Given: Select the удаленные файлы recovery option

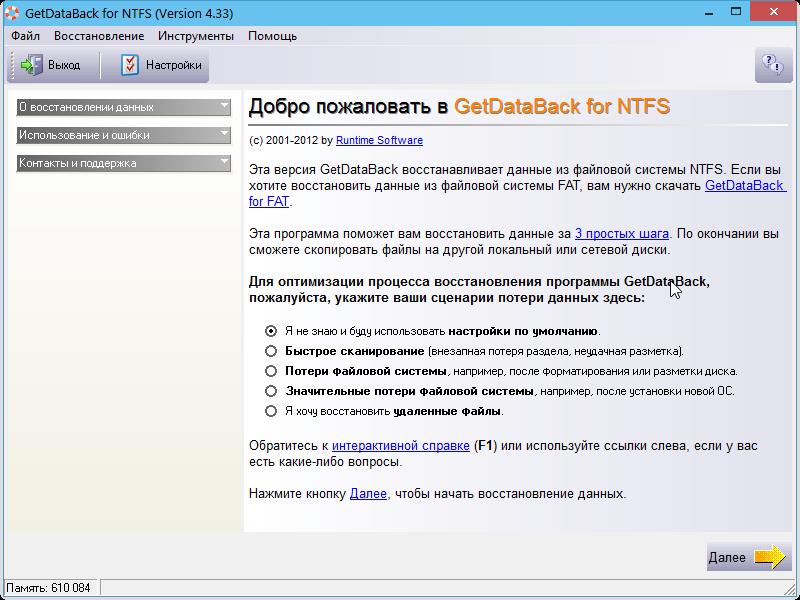Looking at the screenshot, I should (x=271, y=411).
